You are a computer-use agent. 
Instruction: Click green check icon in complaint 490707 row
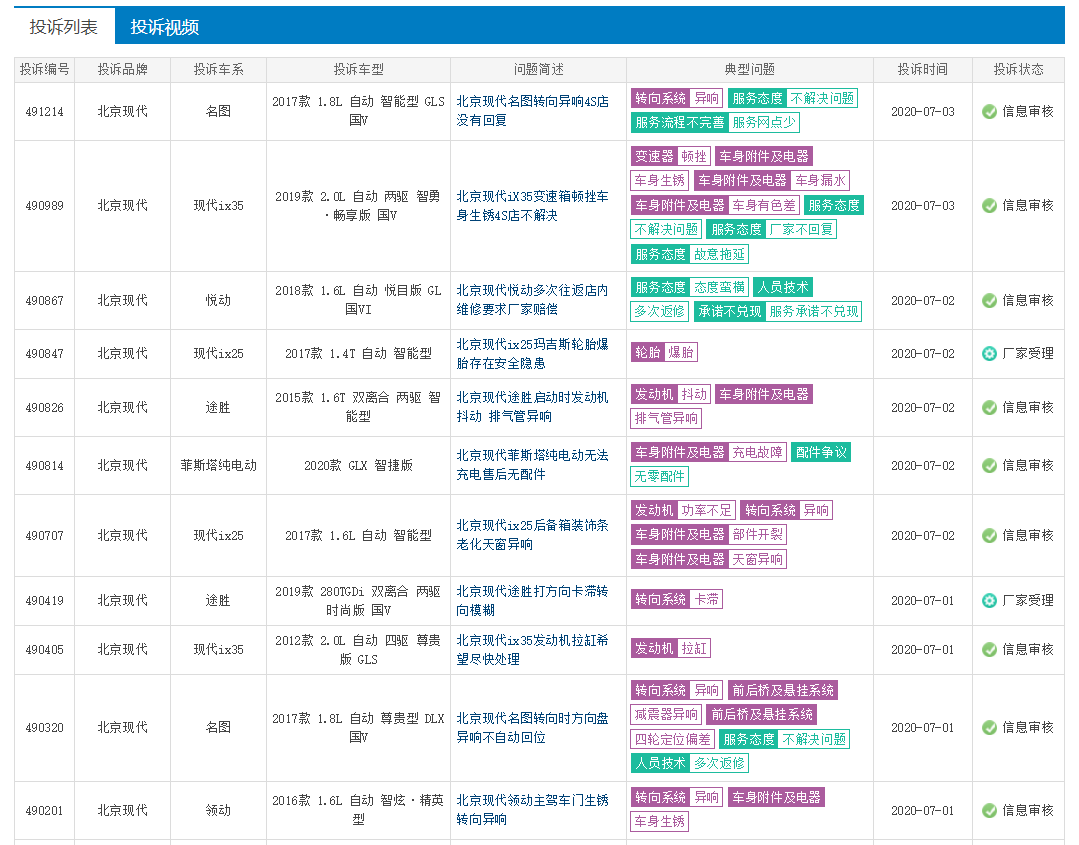tap(989, 535)
